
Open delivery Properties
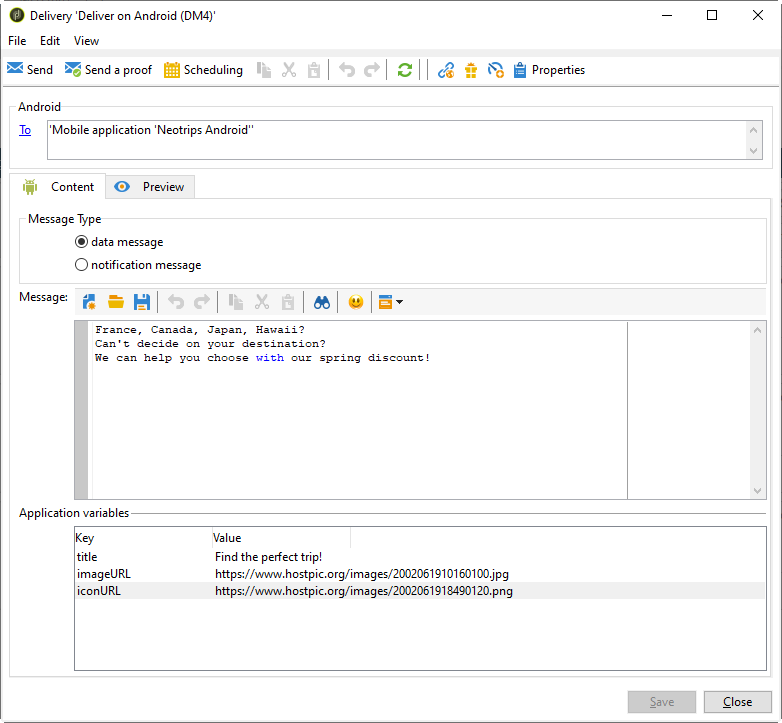tap(549, 70)
